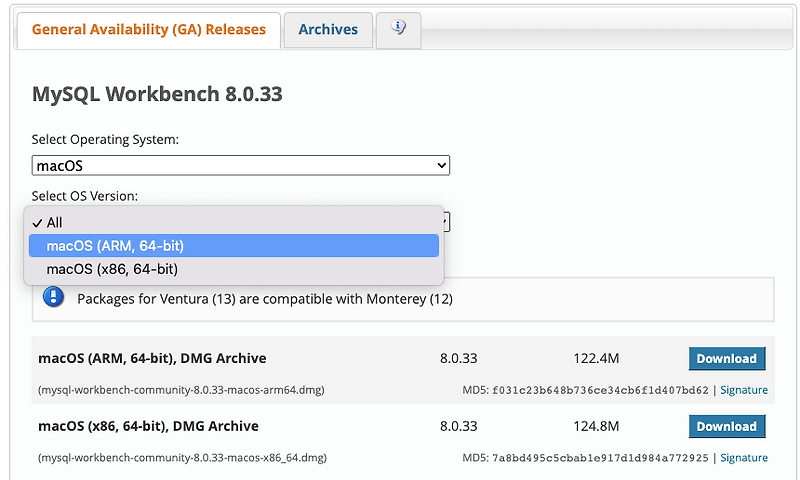Click the Ventura compatibility notice text
Screen dimensions: 800x480
coord(265,299)
